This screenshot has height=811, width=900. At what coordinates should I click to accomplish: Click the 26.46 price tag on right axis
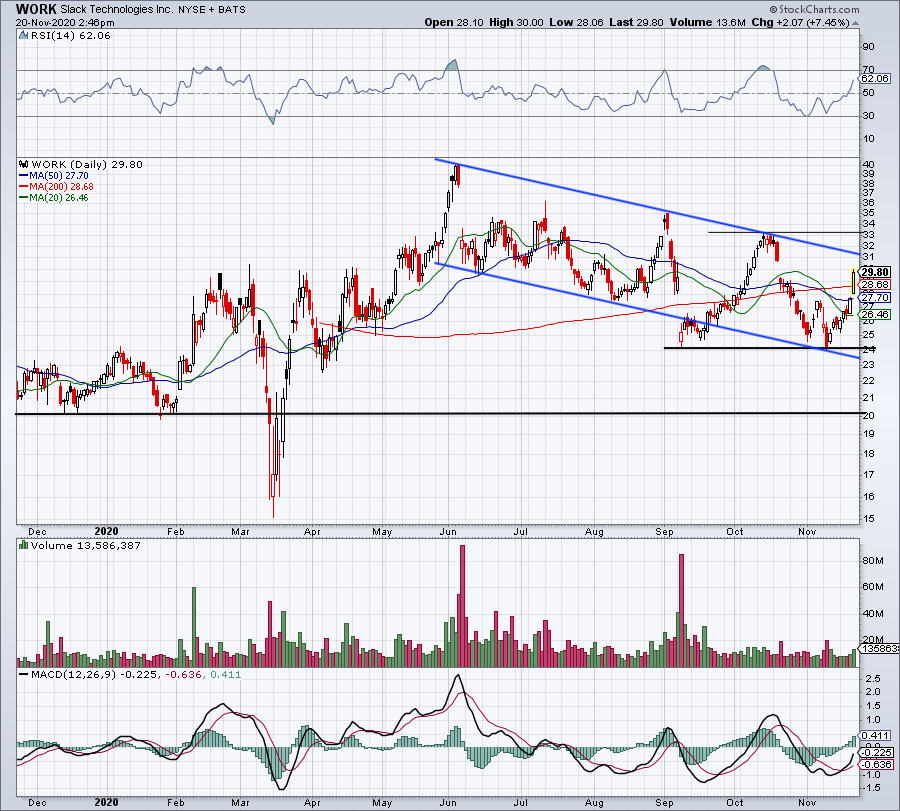pos(875,315)
